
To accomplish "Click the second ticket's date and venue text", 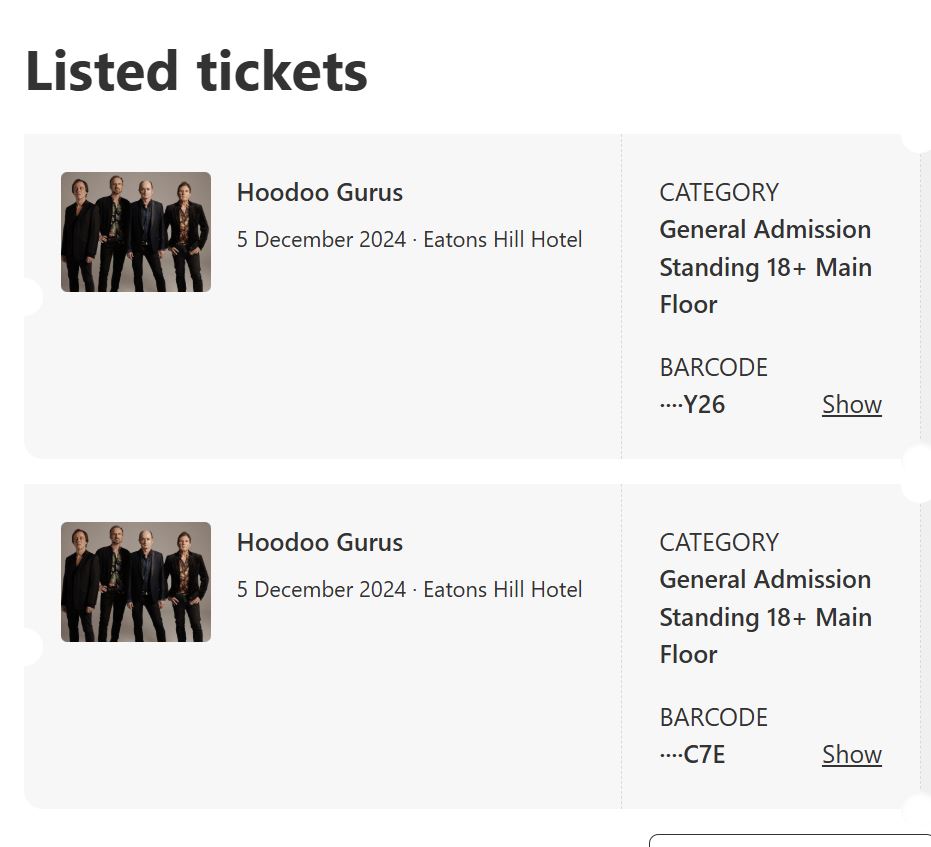I will click(x=409, y=590).
